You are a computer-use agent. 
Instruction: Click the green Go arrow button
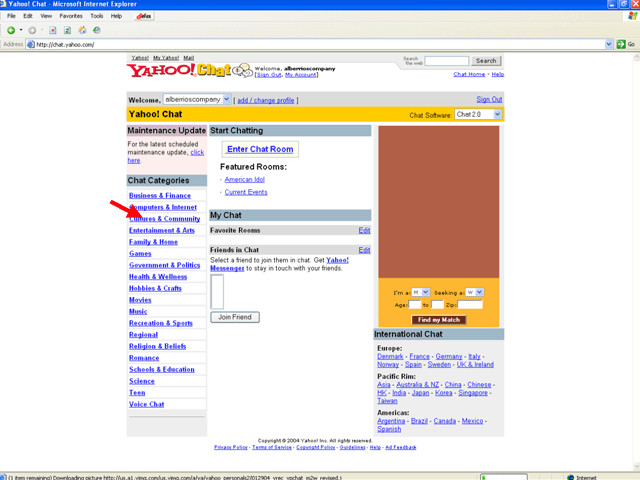[621, 44]
